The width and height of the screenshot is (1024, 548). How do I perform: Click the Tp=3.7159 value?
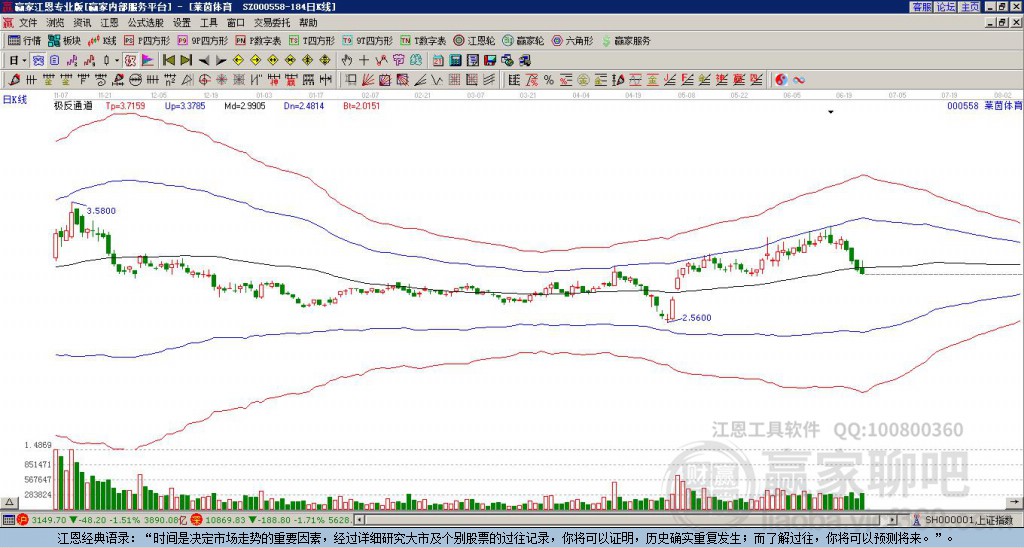pyautogui.click(x=125, y=105)
